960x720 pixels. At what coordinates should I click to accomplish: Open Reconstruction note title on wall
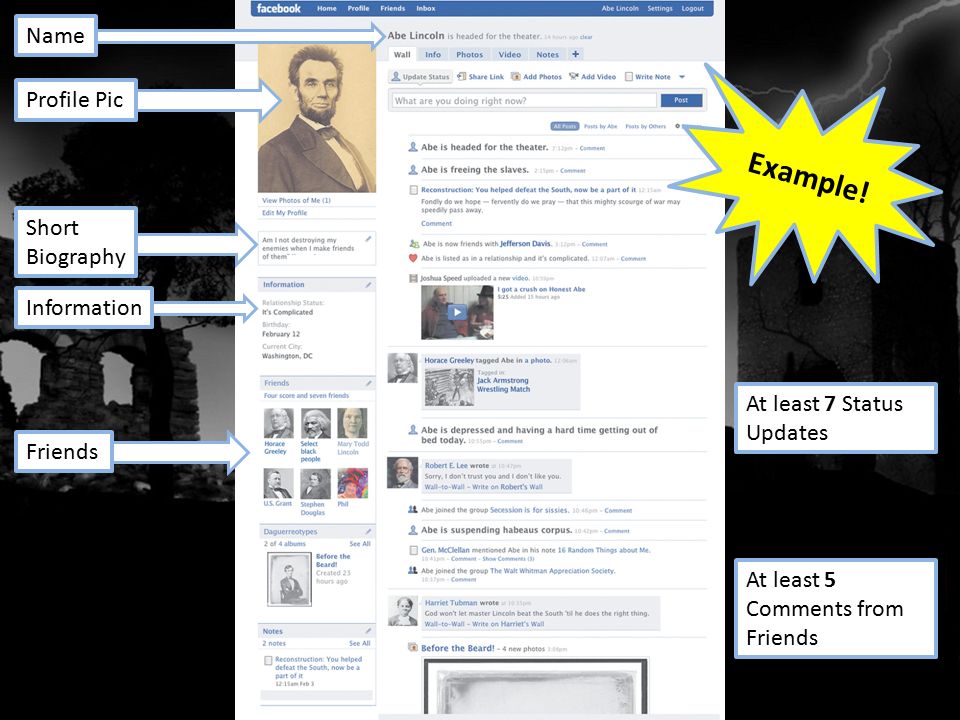[x=528, y=190]
